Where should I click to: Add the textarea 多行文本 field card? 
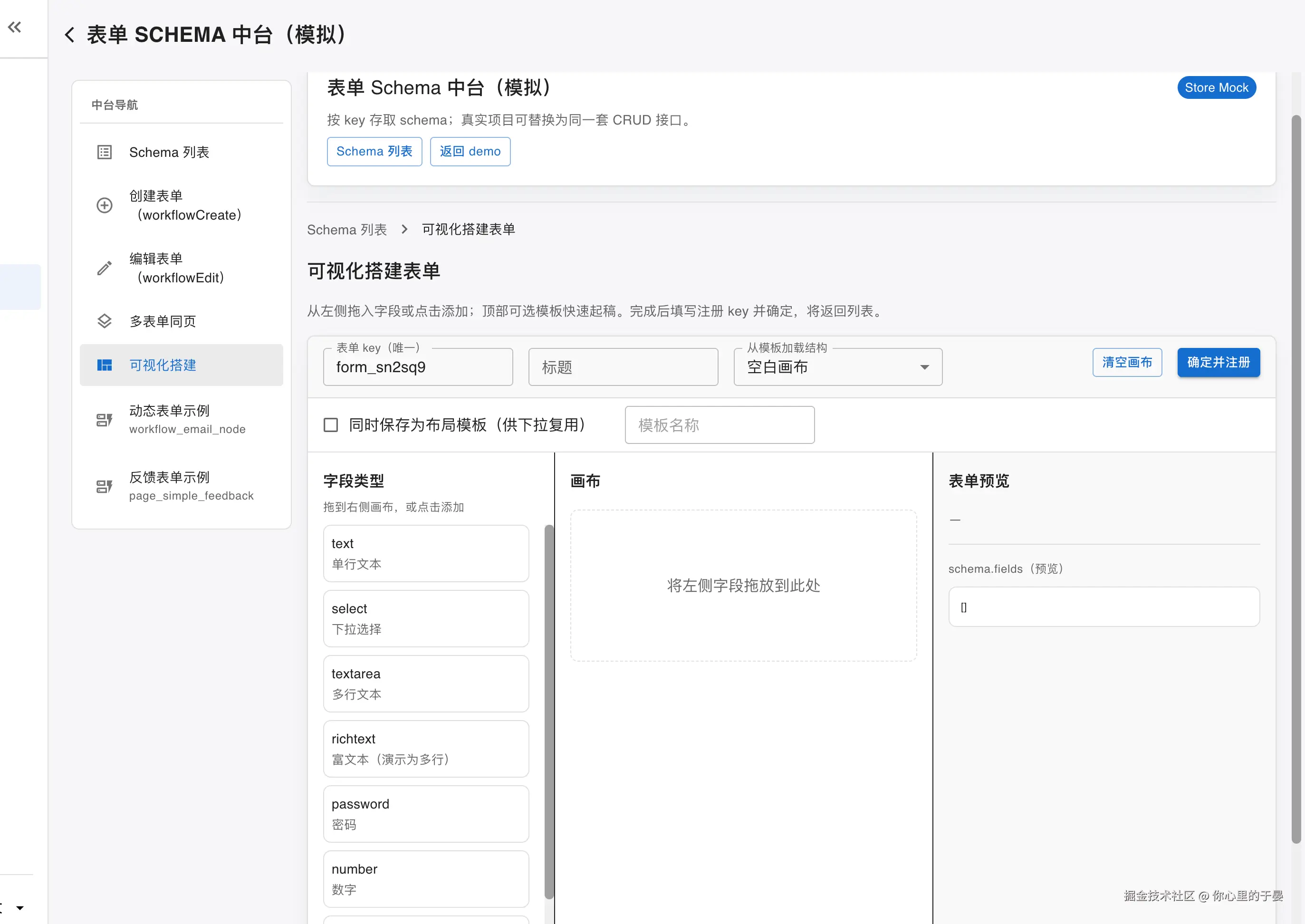[426, 684]
